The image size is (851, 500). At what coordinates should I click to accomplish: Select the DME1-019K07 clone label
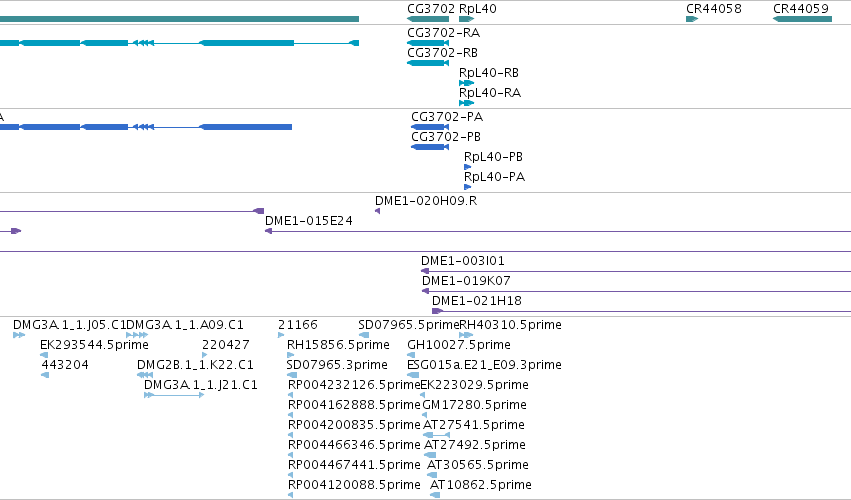click(x=466, y=281)
